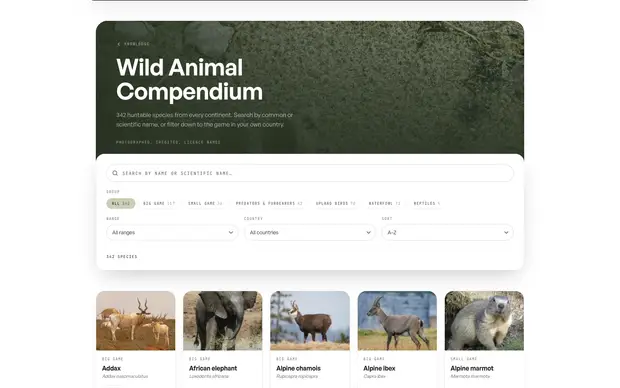Screen dimensions: 620x388
Task: Click the search magnifier icon
Action: [x=115, y=173]
